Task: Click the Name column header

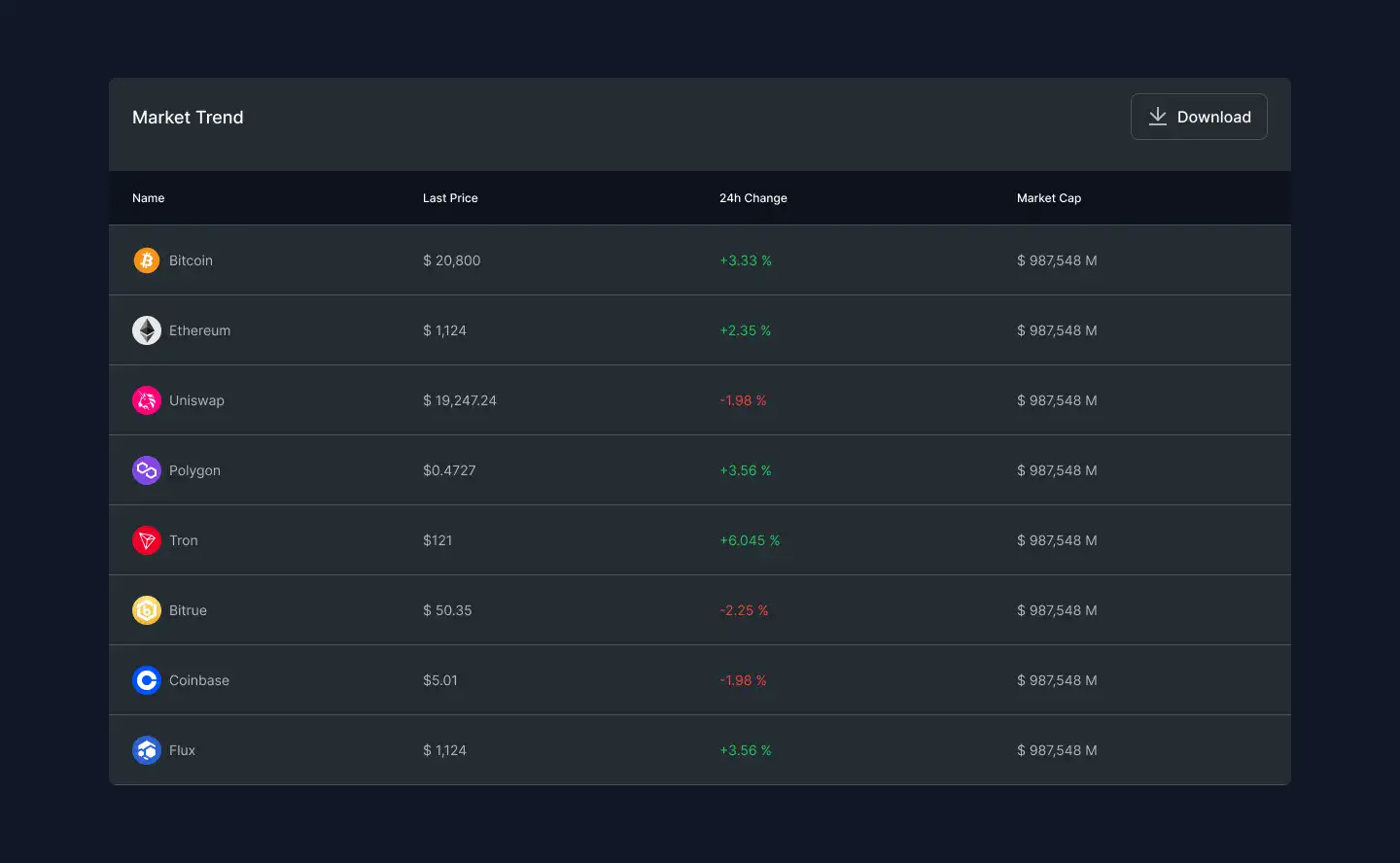Action: pyautogui.click(x=149, y=198)
